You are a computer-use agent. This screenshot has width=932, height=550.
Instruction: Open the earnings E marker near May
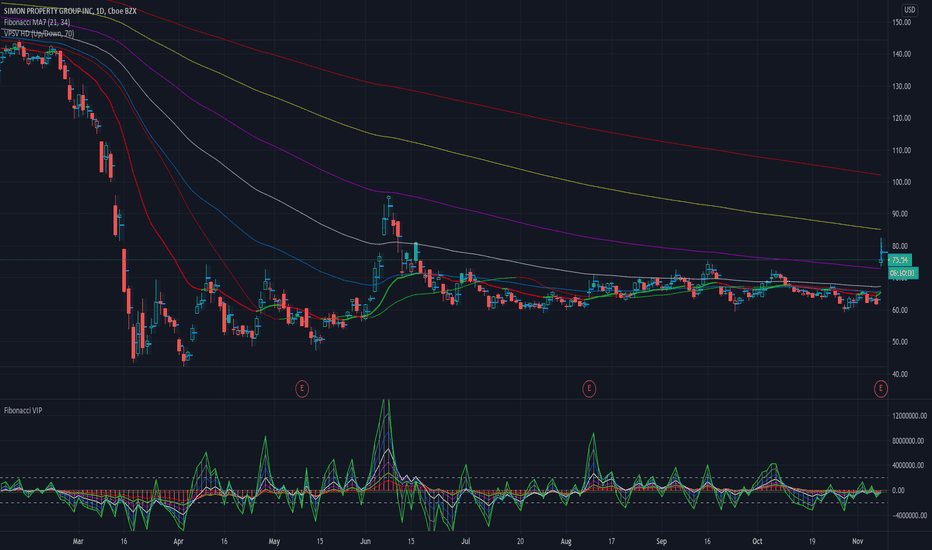[x=302, y=389]
